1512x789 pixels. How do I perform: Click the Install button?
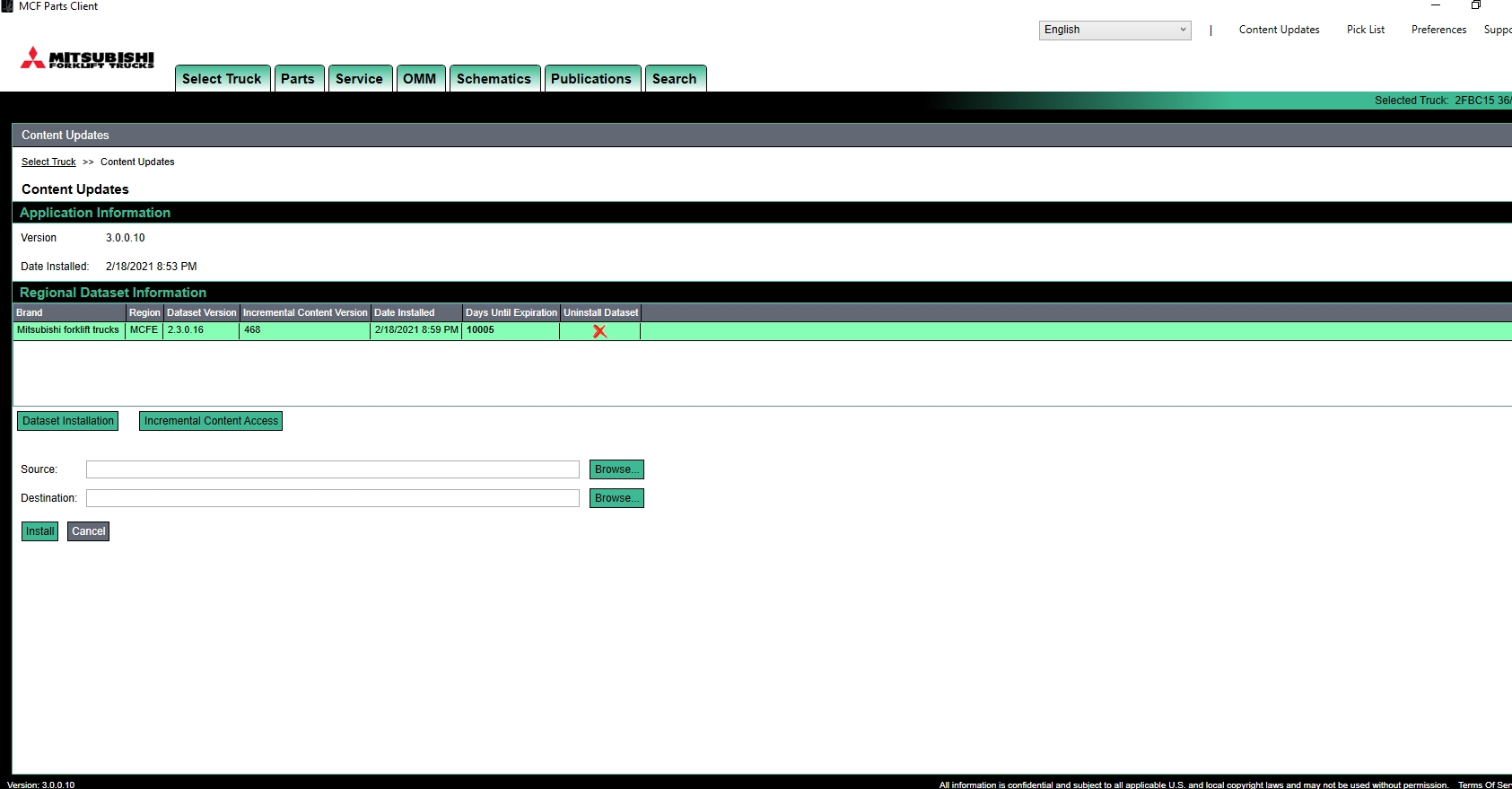[39, 531]
